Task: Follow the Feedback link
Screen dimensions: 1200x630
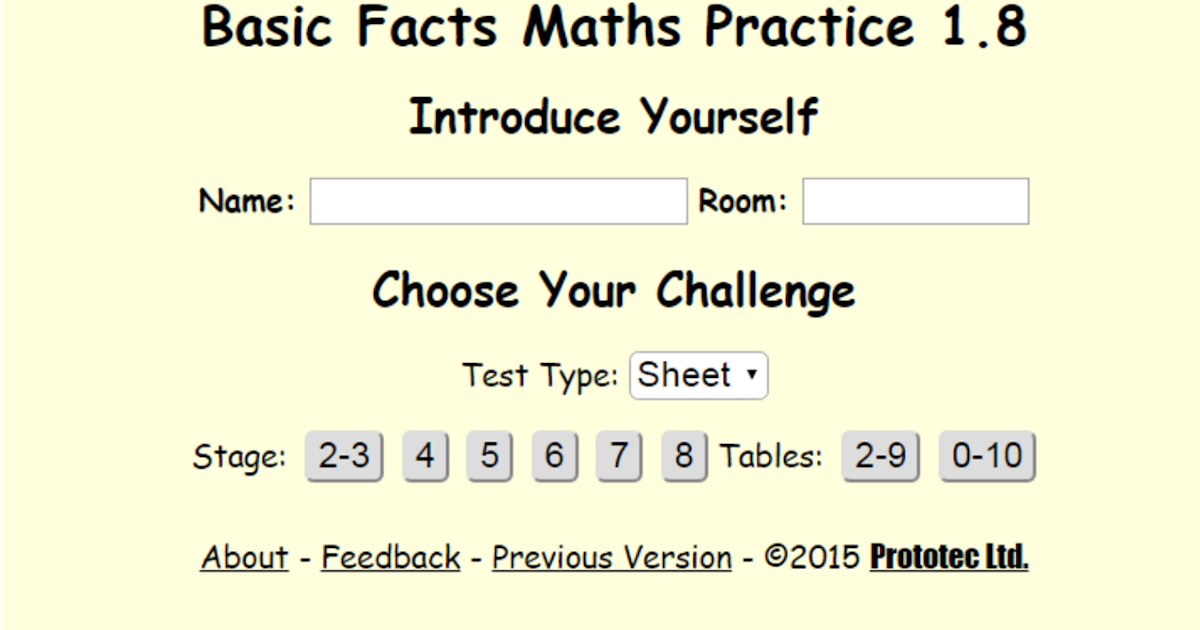Action: (x=391, y=557)
